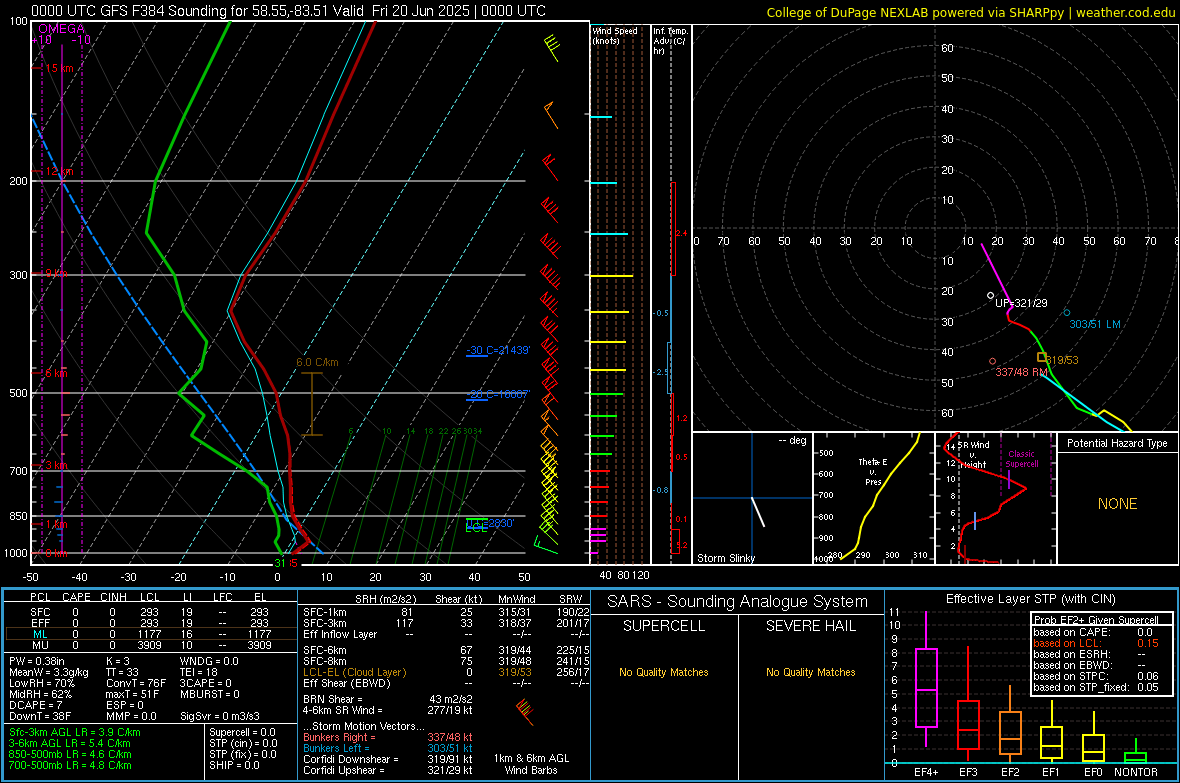
Task: Click the green LCL label on the skew-T
Action: coord(477,528)
